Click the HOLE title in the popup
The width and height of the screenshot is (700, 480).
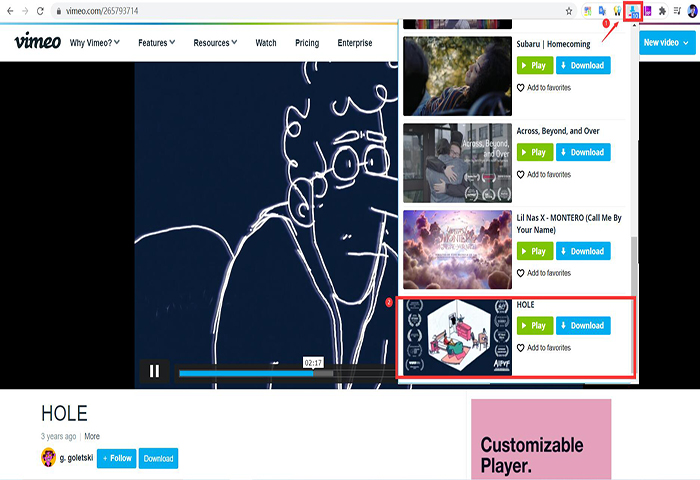click(x=525, y=305)
